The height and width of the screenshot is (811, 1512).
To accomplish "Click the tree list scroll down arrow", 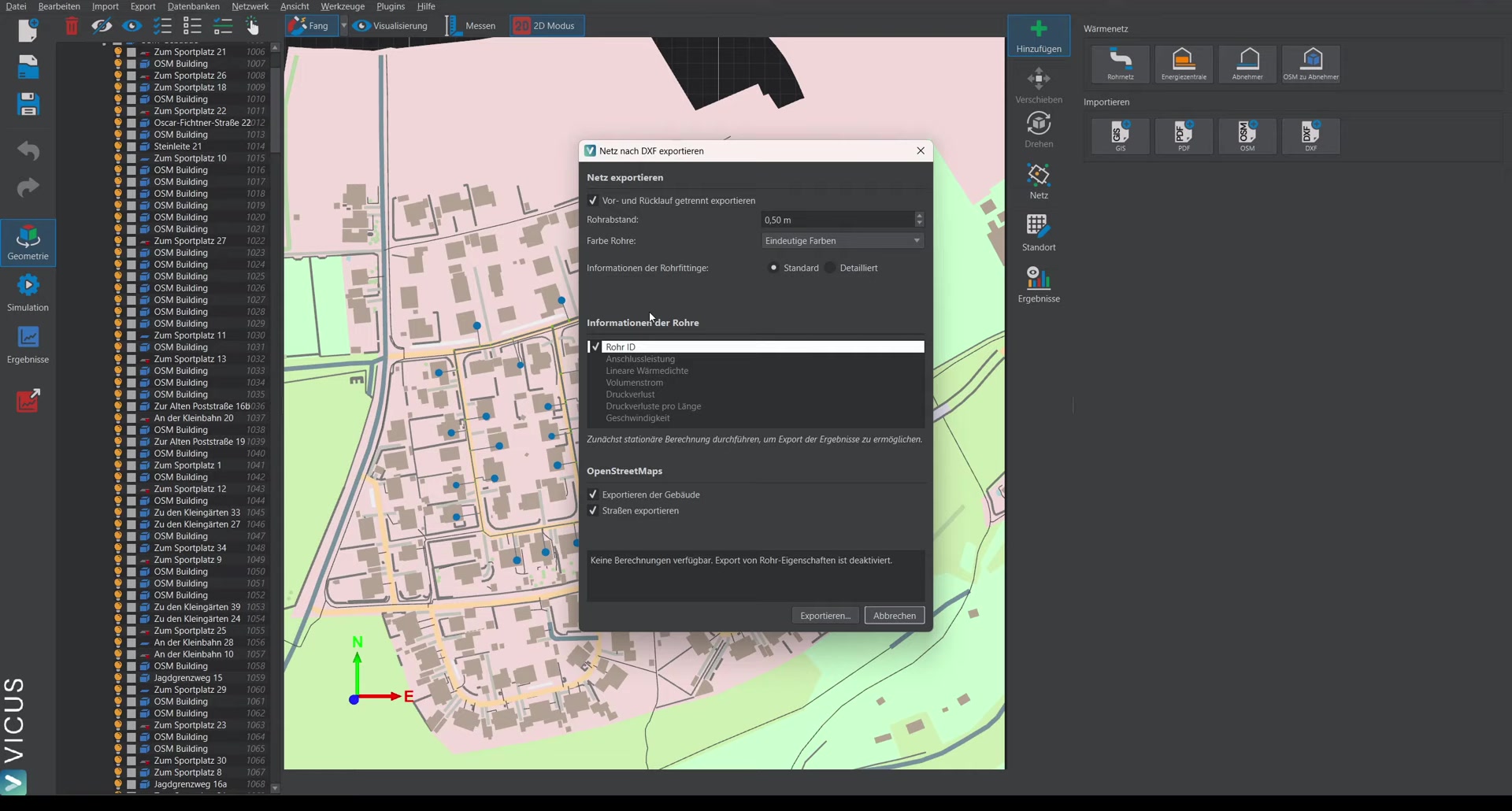I will click(x=275, y=787).
